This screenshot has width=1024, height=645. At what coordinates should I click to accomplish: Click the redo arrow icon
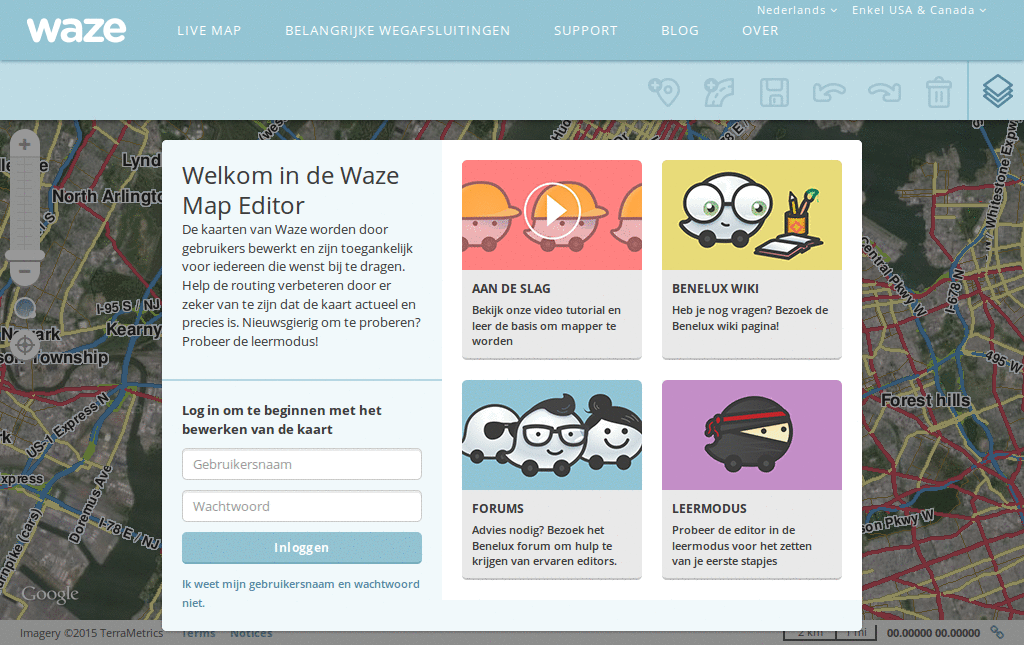pos(884,91)
